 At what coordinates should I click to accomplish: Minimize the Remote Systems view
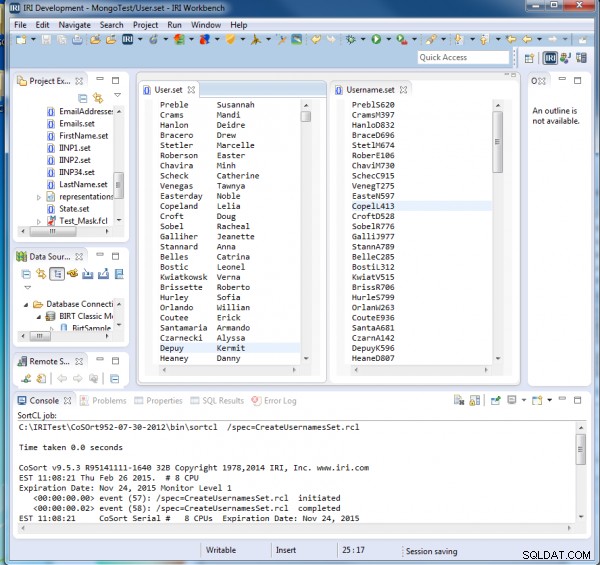pos(100,359)
